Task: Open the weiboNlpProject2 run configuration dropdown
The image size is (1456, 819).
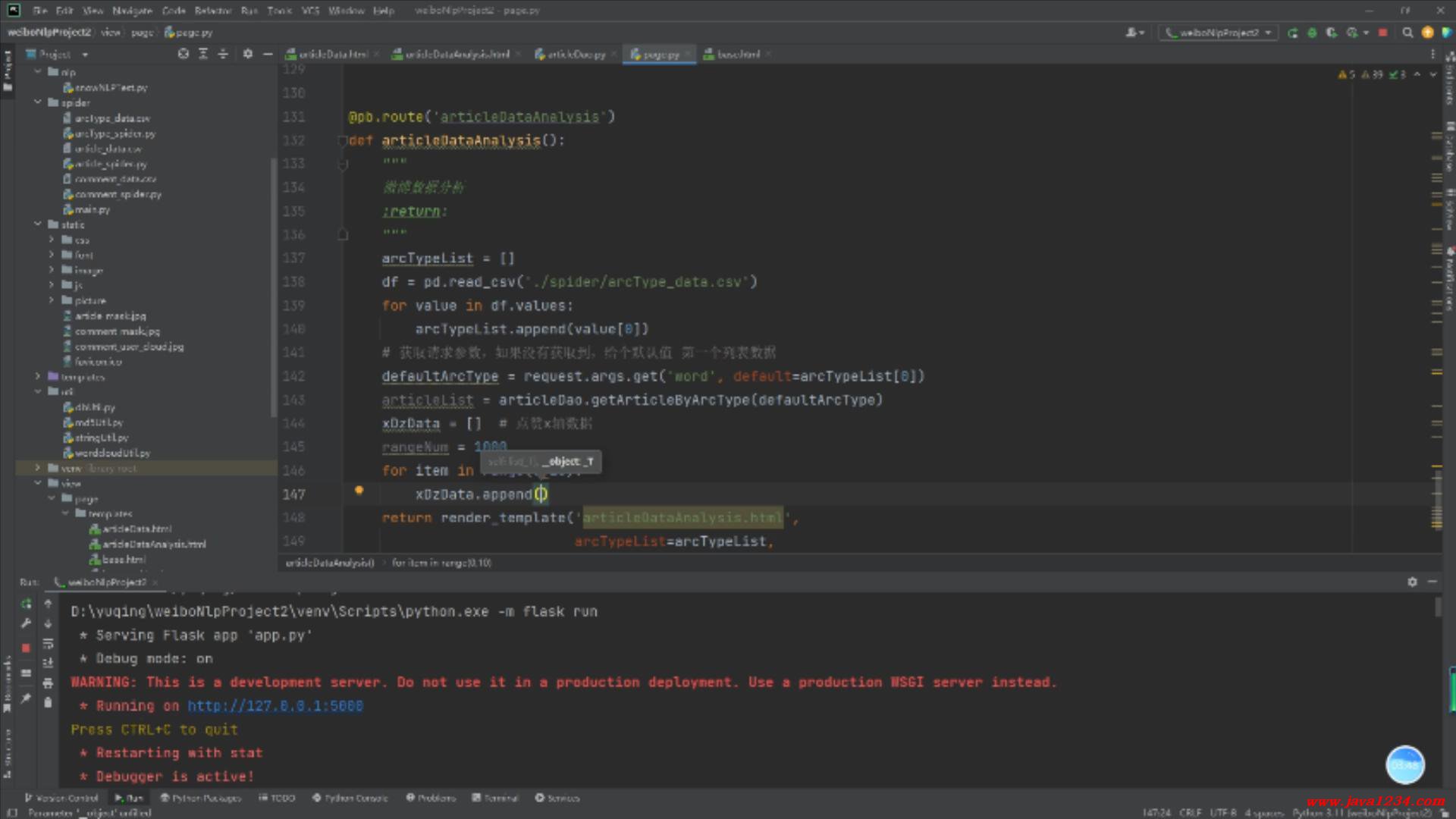Action: pos(1219,33)
